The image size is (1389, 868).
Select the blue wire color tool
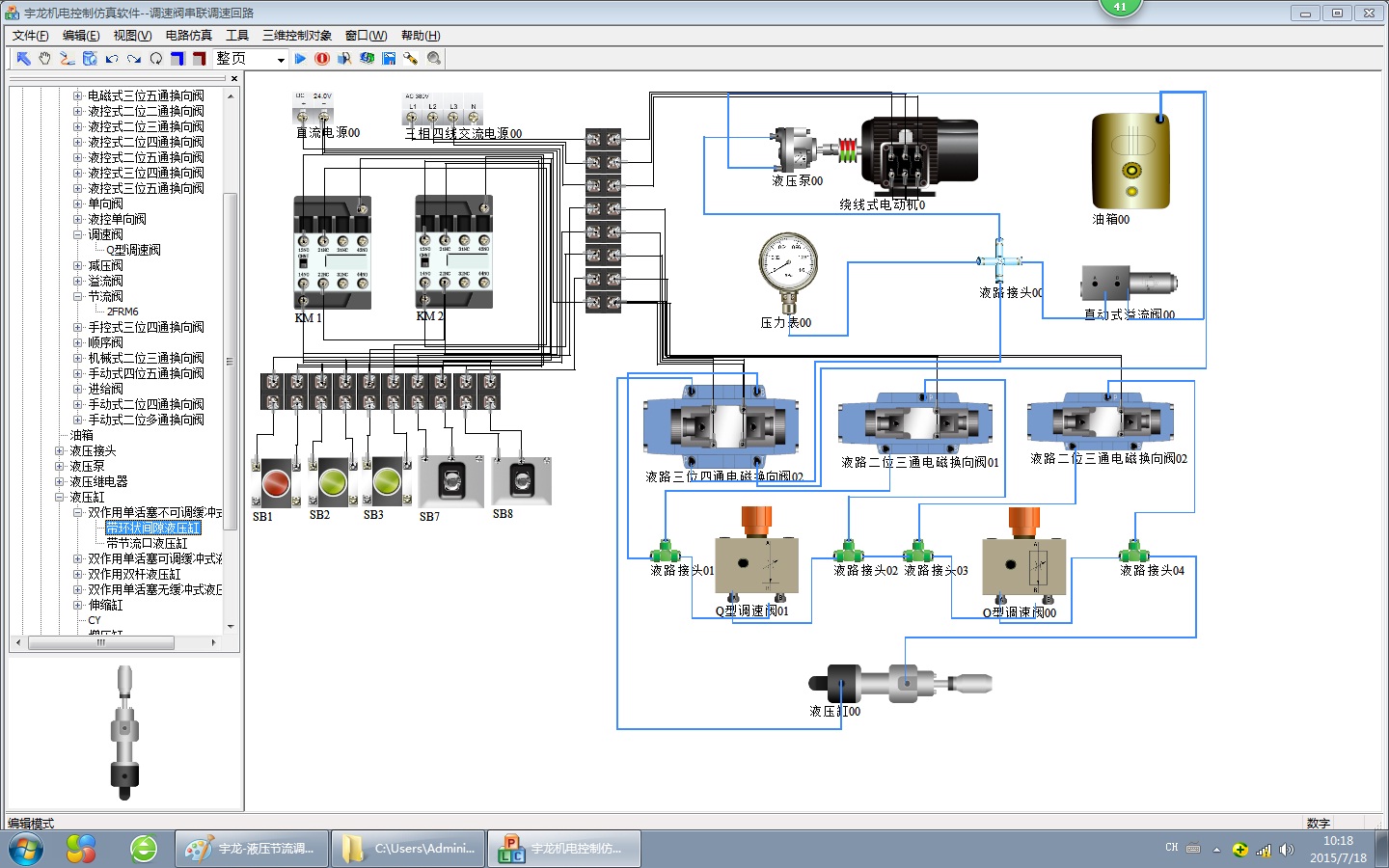point(177,59)
